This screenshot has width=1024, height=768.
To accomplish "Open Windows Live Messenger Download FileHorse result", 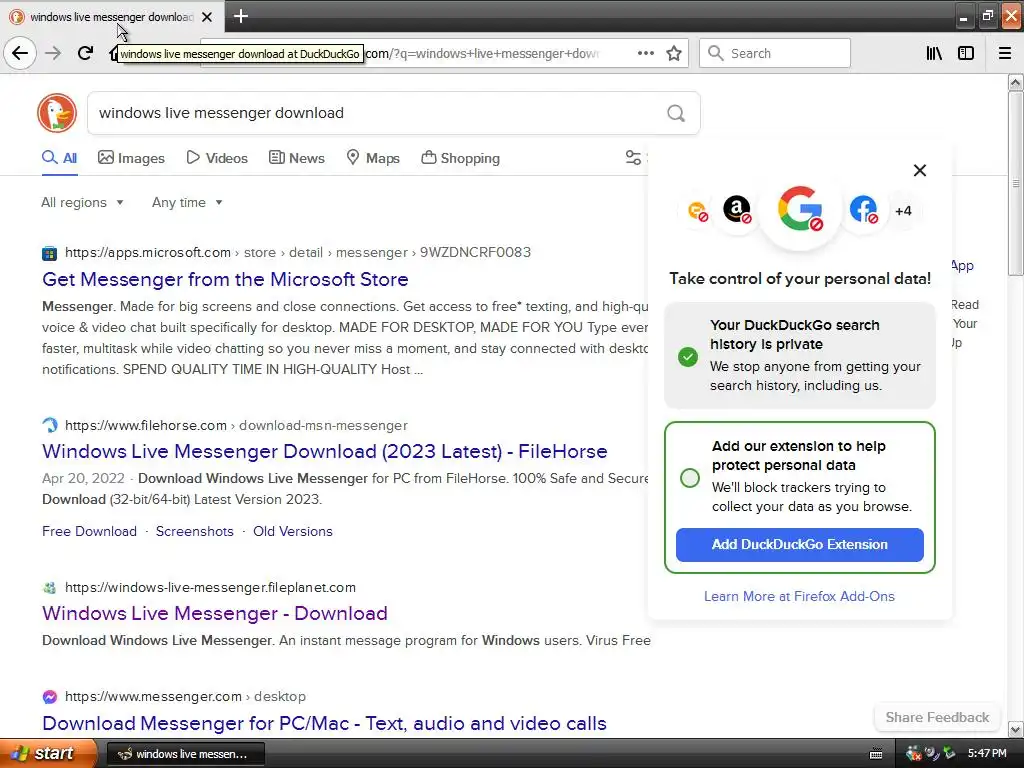I will pos(325,451).
